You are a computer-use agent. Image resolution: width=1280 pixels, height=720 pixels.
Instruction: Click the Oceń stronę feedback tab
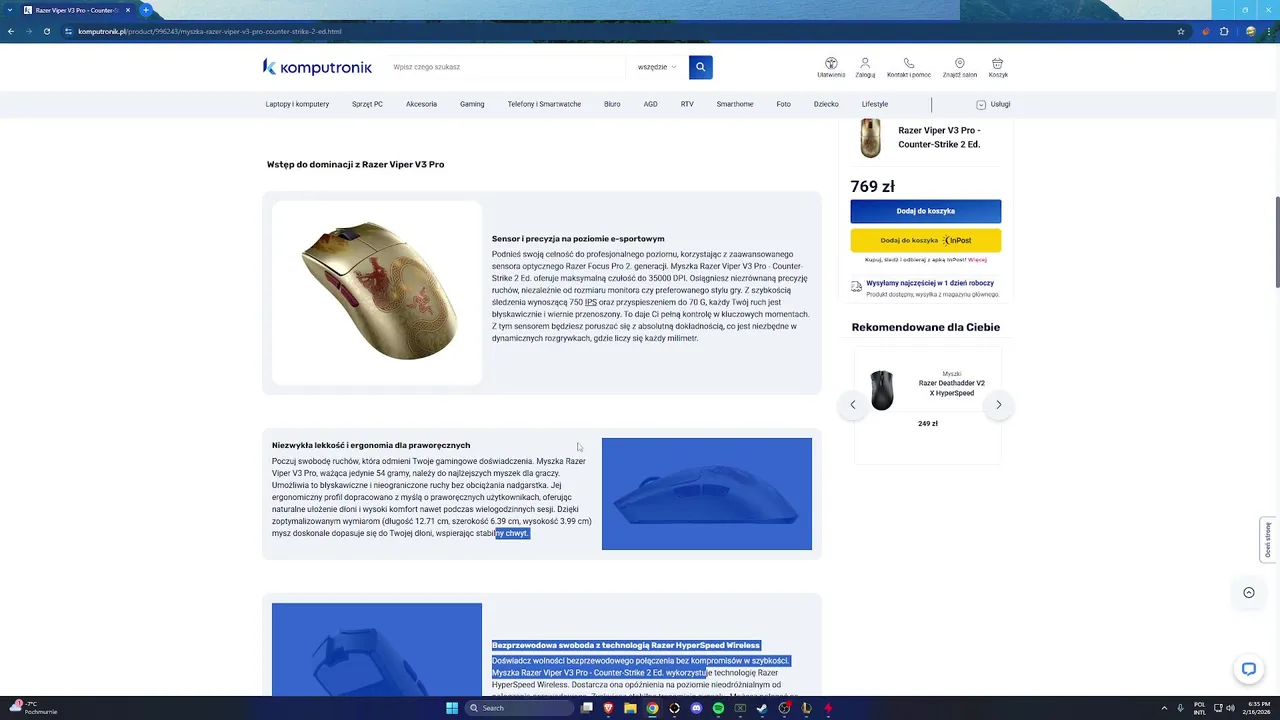tap(1268, 540)
